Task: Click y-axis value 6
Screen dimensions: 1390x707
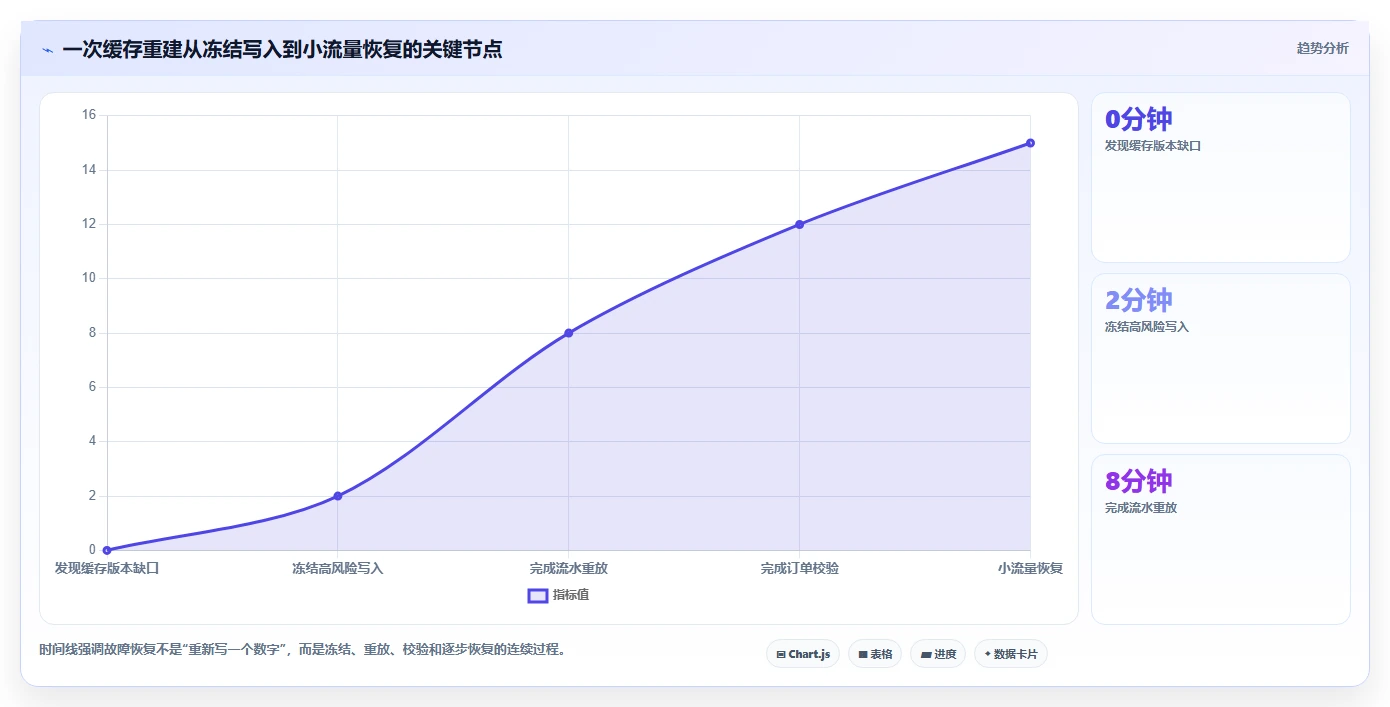Action: coord(92,387)
